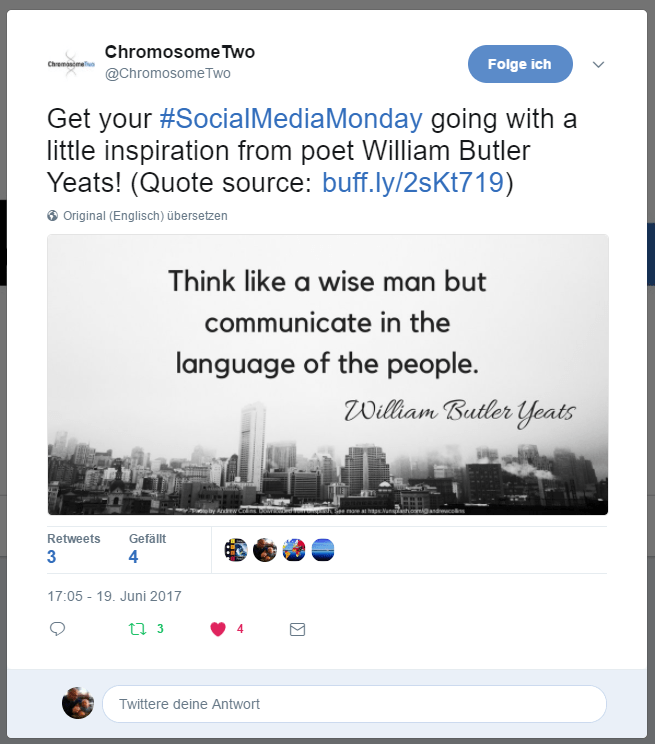Click the third liker avatar
The width and height of the screenshot is (655, 744).
294,550
